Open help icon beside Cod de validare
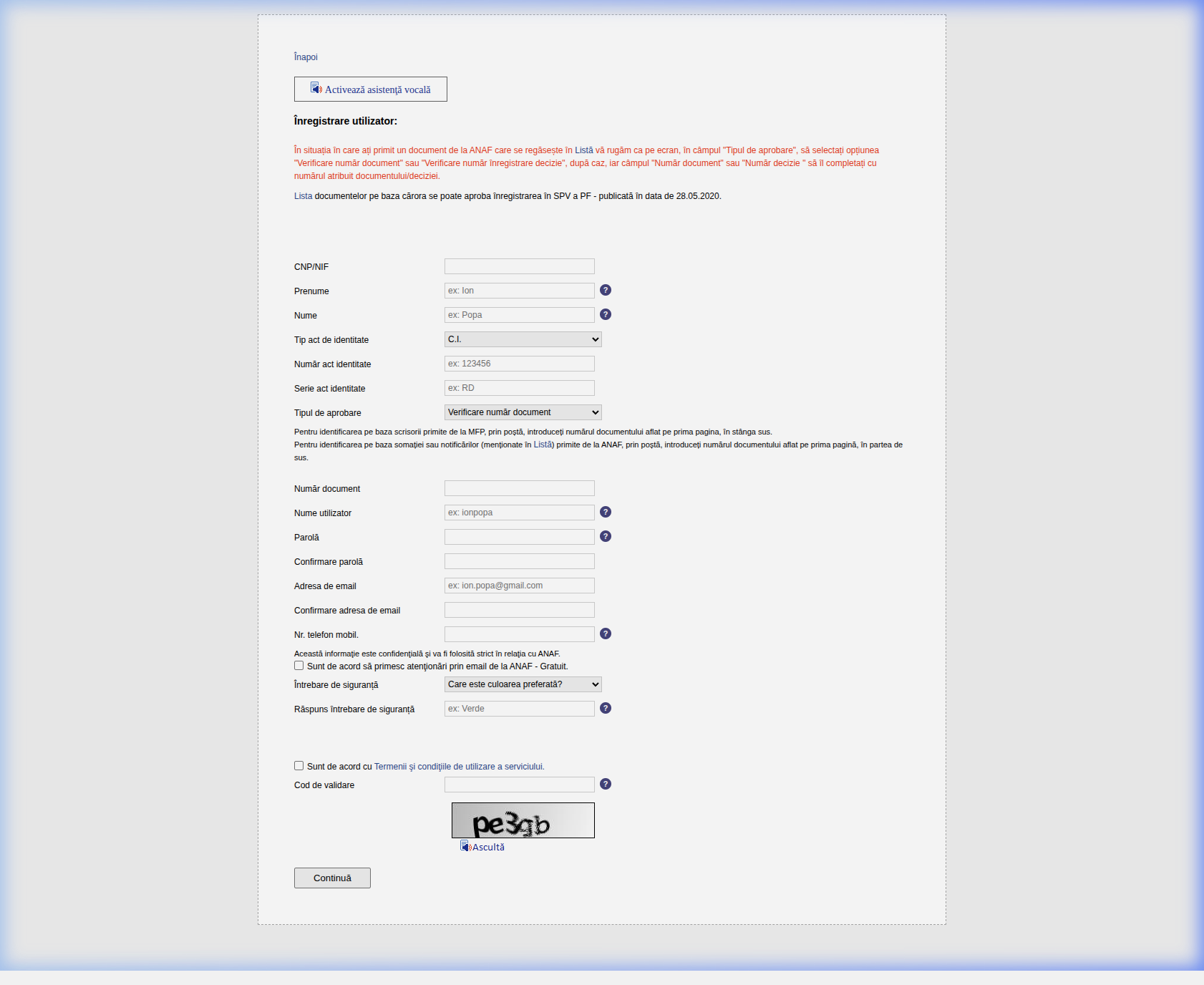 (x=606, y=784)
